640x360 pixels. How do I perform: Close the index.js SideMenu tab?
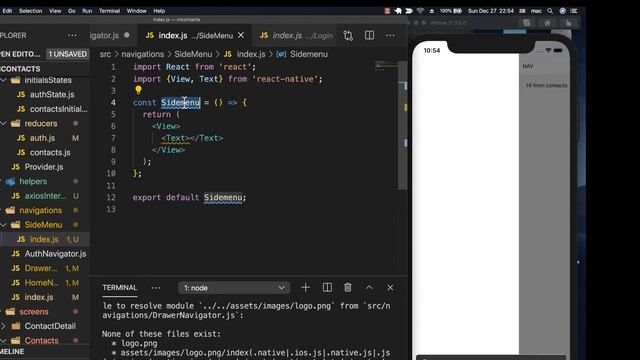click(x=241, y=35)
